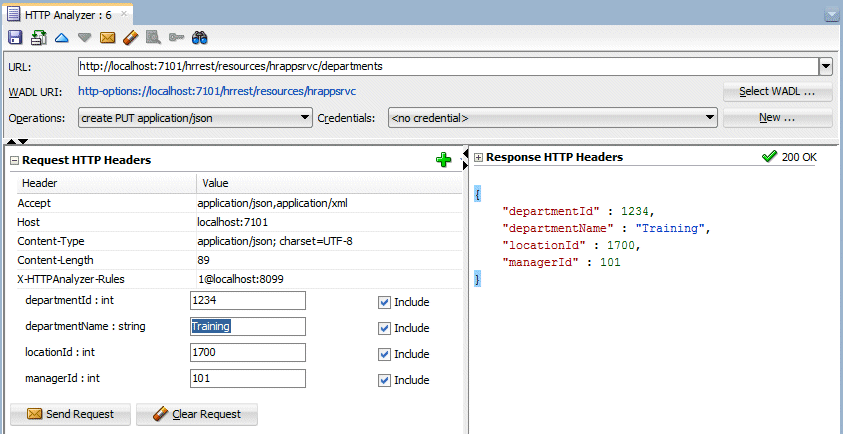Click the envelope send icon in top toolbar
Screen dimensions: 843x434
tap(108, 38)
